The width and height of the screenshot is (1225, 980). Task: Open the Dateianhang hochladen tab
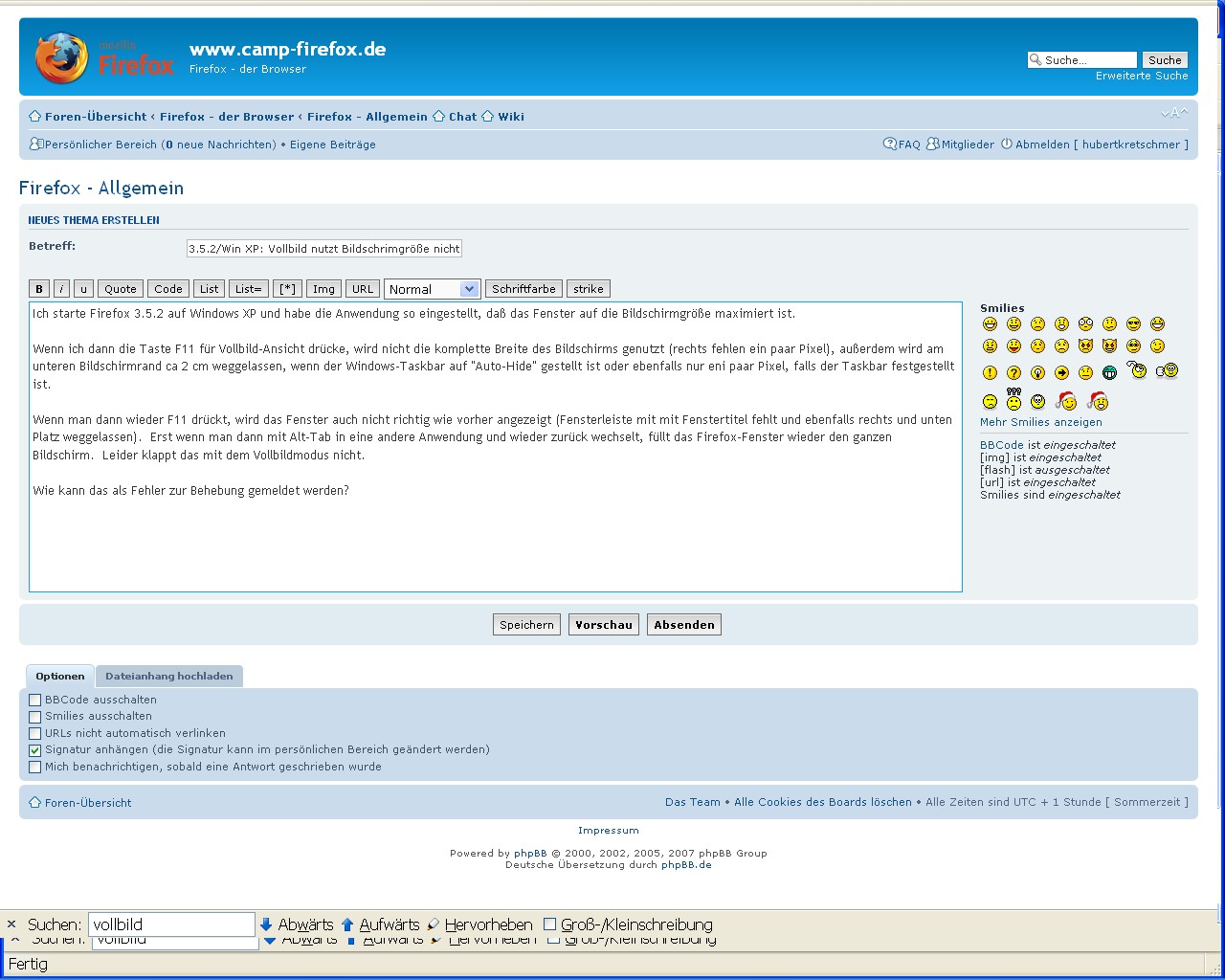tap(169, 676)
